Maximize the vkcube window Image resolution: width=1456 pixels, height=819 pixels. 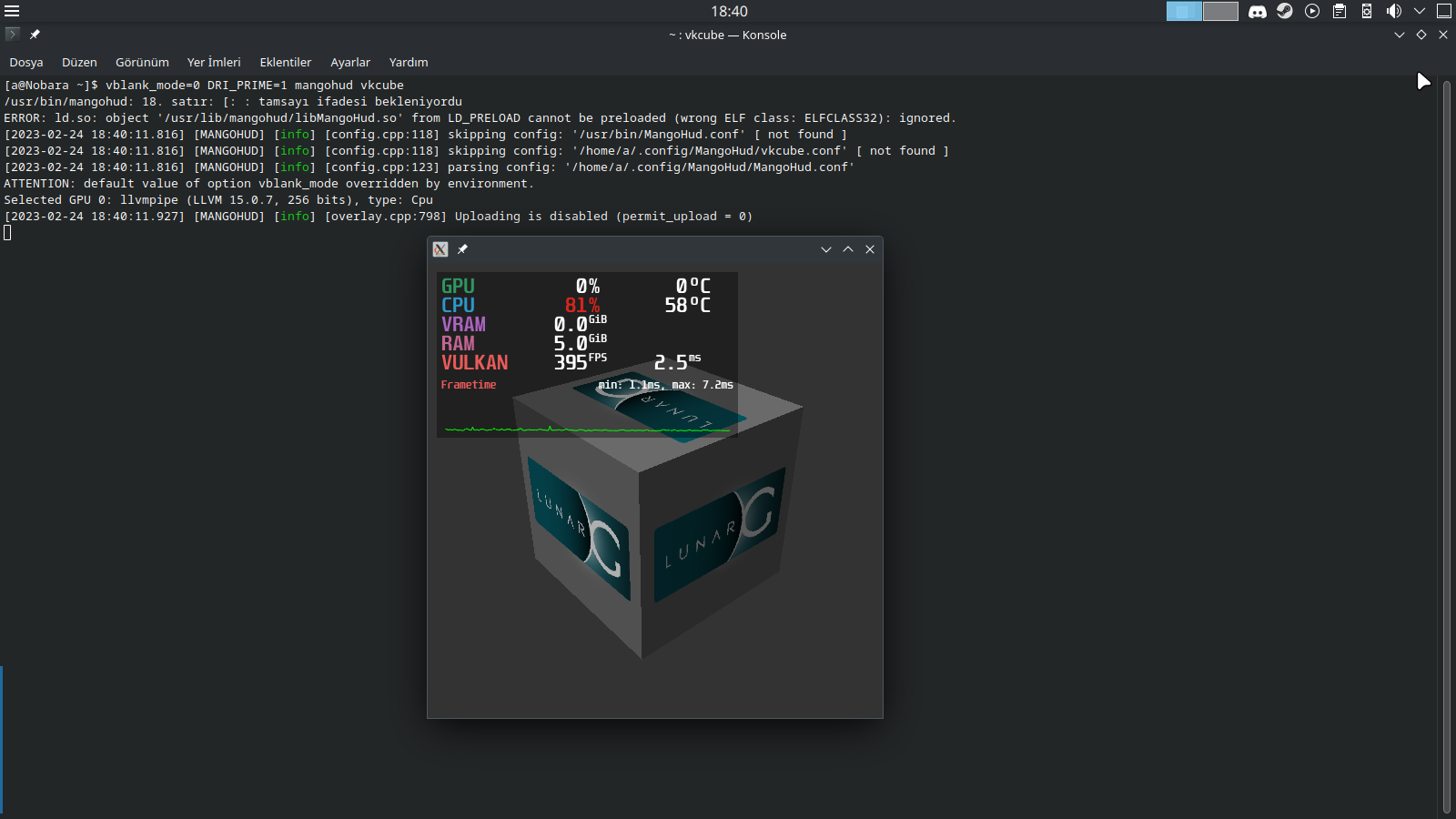pos(848,249)
